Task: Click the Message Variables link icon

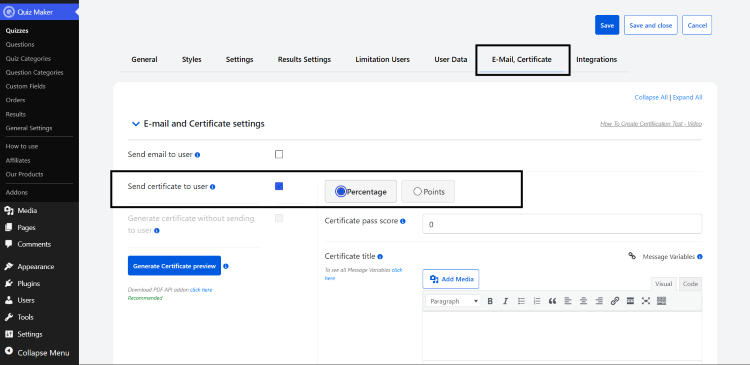Action: click(632, 256)
